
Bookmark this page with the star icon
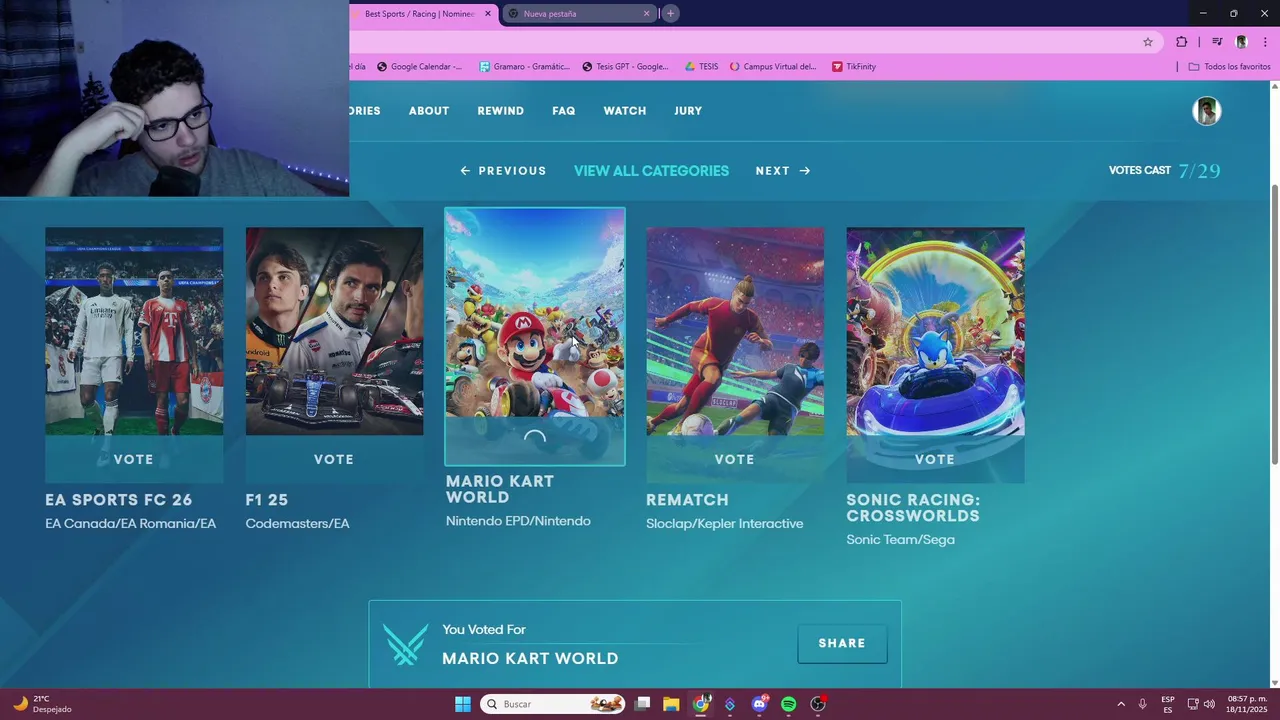pos(1148,42)
